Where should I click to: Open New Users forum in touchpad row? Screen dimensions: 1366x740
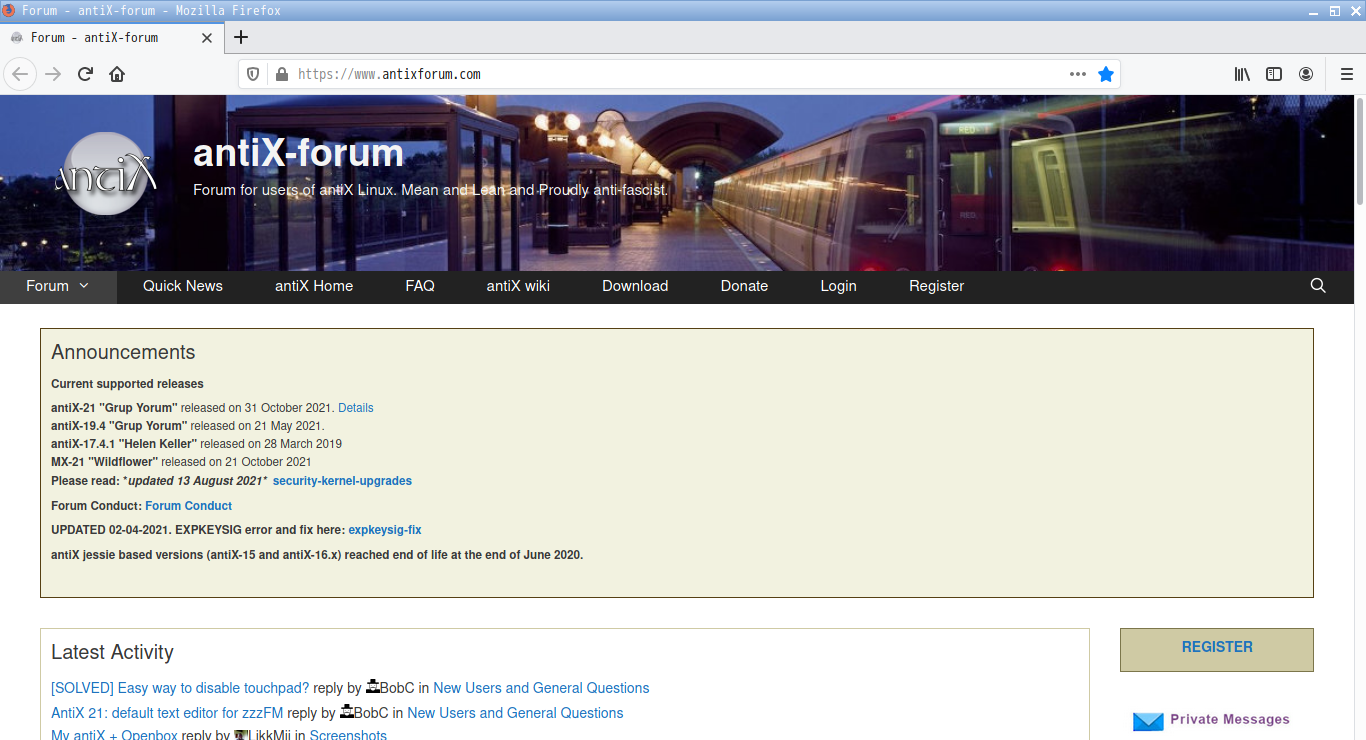[x=541, y=688]
